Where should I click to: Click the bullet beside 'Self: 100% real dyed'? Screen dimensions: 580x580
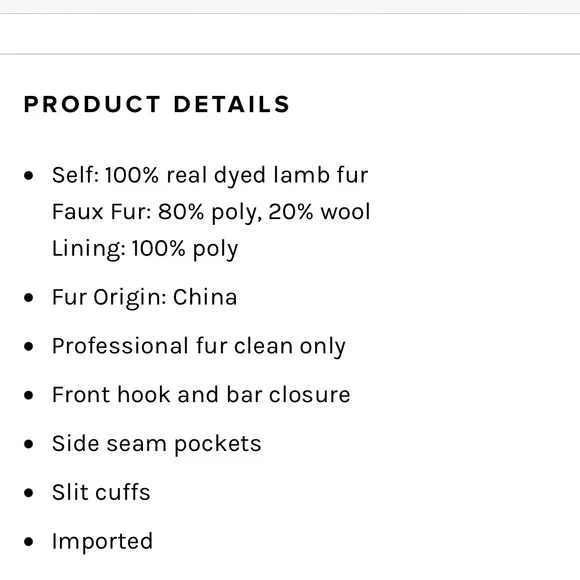(x=28, y=175)
